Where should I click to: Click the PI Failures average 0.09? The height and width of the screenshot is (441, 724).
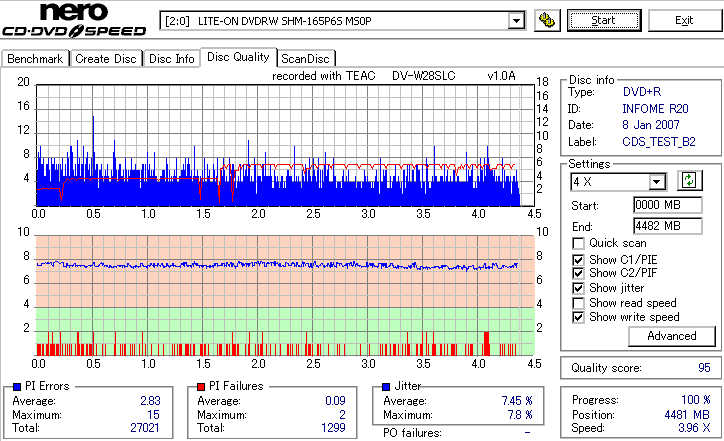pyautogui.click(x=335, y=401)
